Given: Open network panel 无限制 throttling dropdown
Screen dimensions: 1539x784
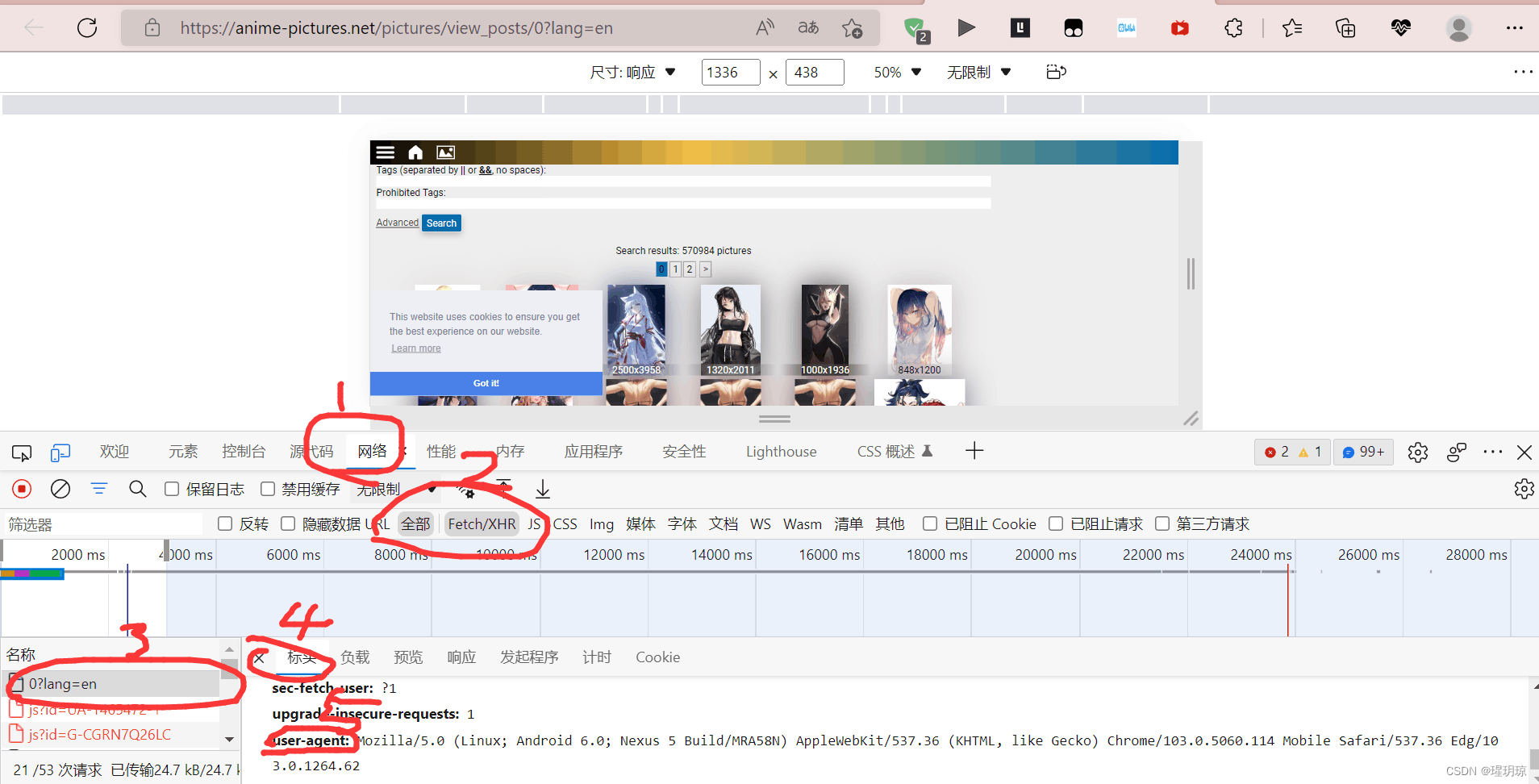Looking at the screenshot, I should coord(396,489).
